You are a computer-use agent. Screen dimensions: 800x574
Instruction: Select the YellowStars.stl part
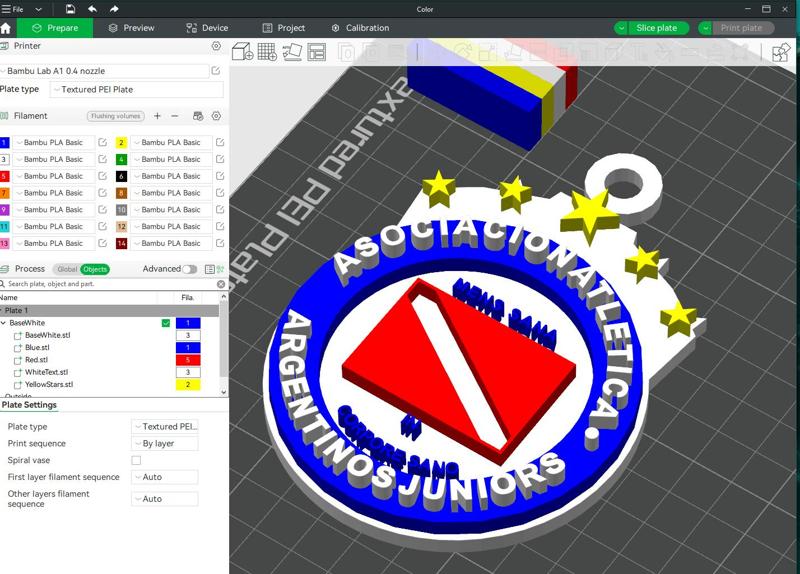pyautogui.click(x=49, y=384)
